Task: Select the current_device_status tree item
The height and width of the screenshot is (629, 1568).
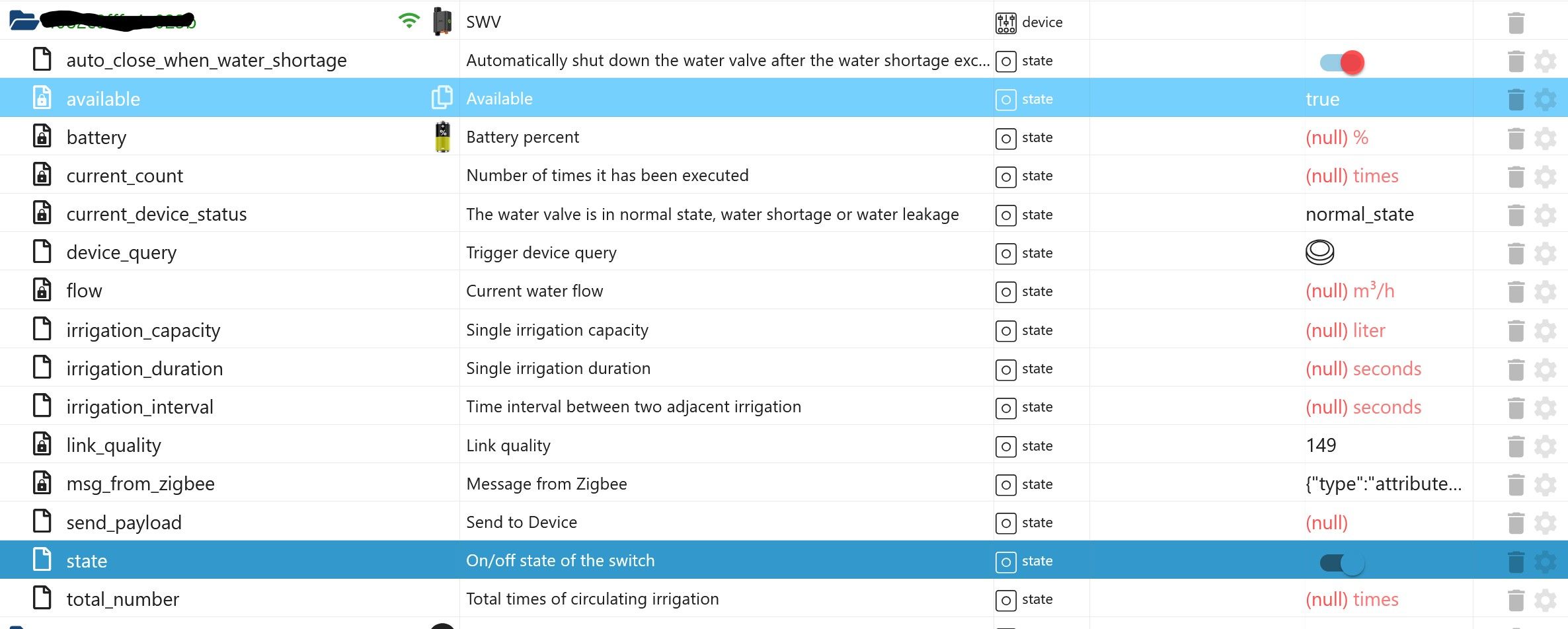Action: (x=157, y=215)
